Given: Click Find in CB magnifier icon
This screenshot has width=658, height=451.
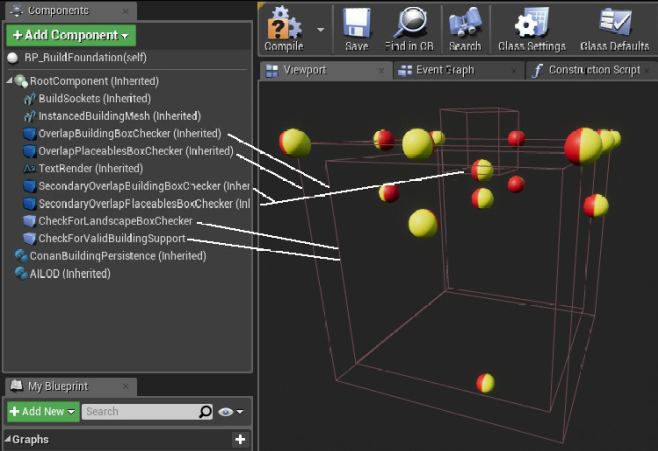Looking at the screenshot, I should pos(410,24).
